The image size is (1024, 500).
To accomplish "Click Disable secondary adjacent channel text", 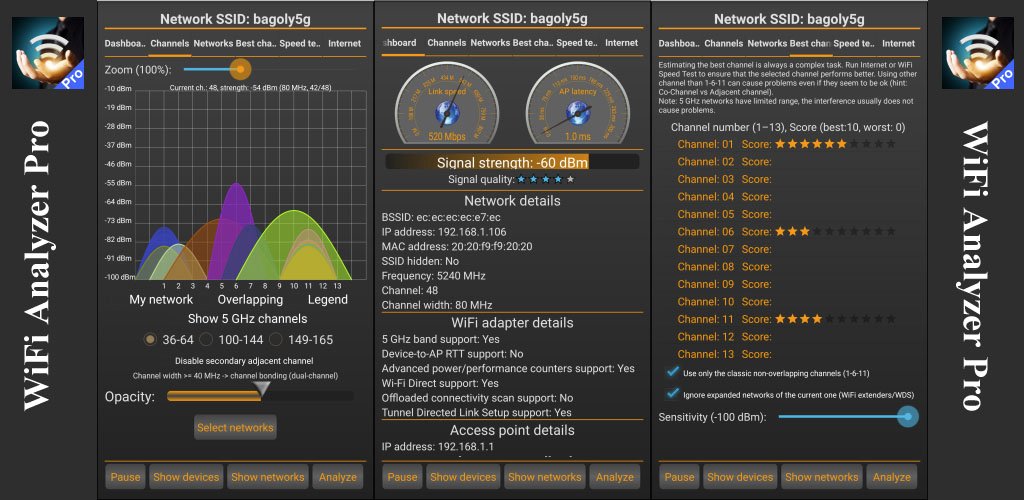I will tap(244, 360).
